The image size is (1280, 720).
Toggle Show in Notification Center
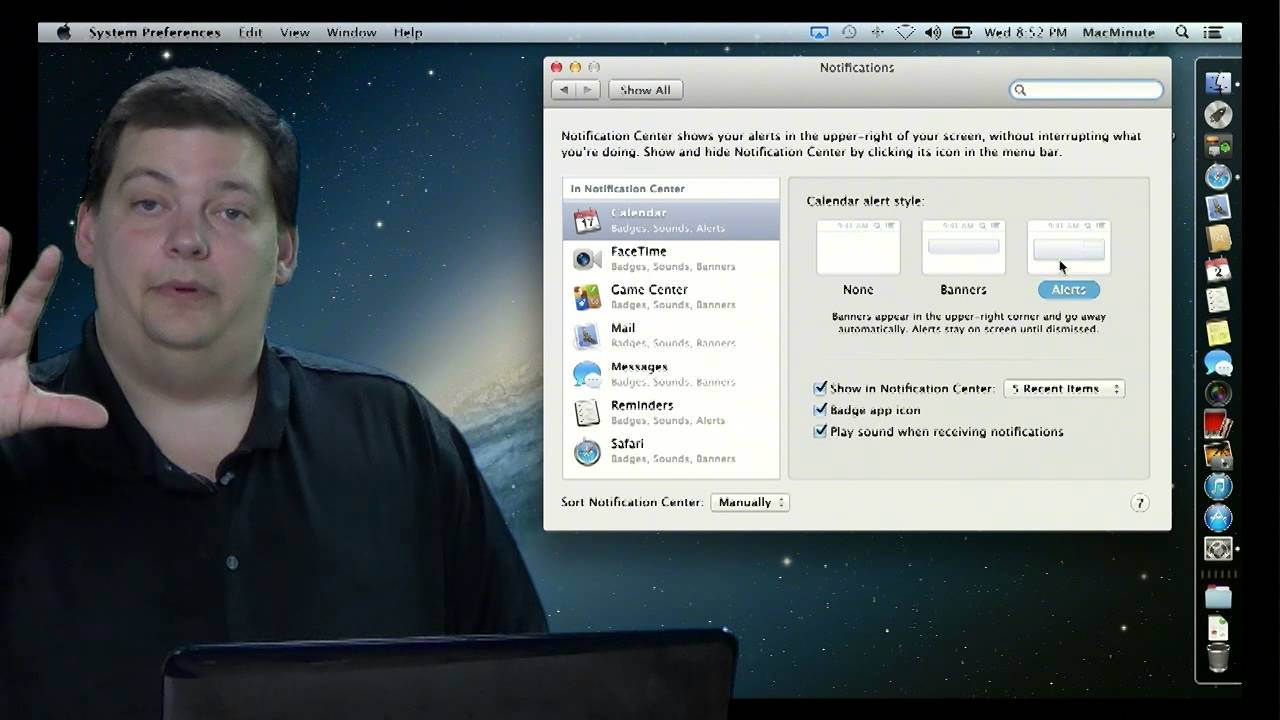821,388
